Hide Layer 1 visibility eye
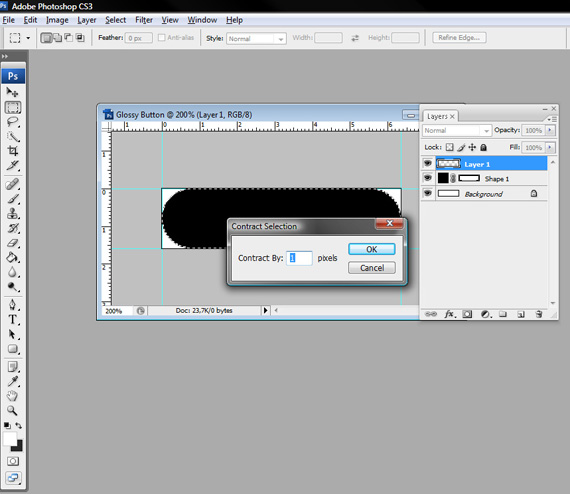Screen dimensions: 570x494 428,163
